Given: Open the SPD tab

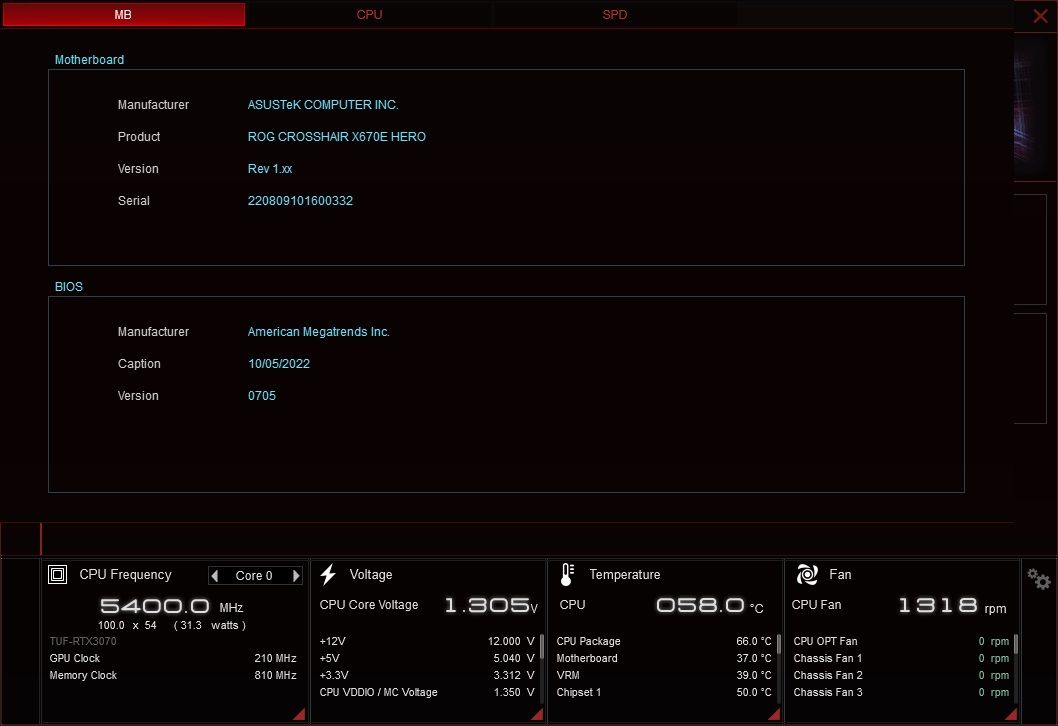Looking at the screenshot, I should point(615,14).
